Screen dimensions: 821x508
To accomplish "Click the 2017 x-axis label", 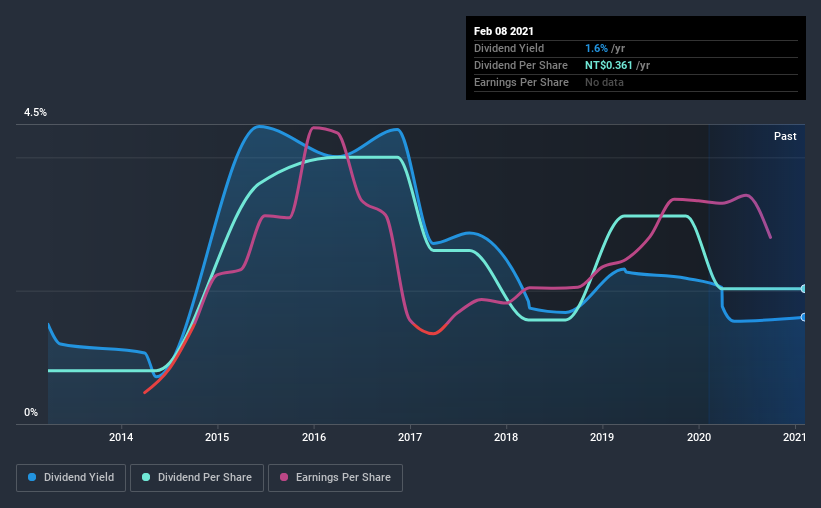I will click(x=410, y=437).
